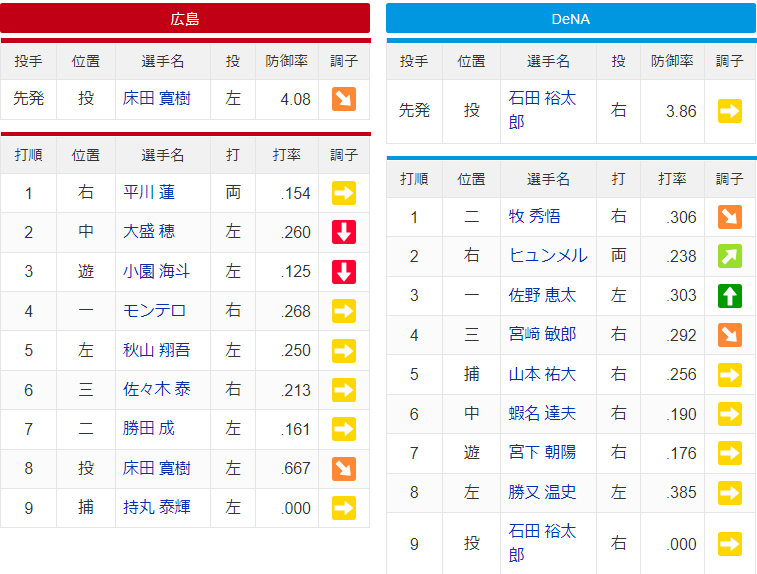The width and height of the screenshot is (757, 574).
Task: Click the light green diagonal arrow beside ヒュンメル
Action: 729,256
